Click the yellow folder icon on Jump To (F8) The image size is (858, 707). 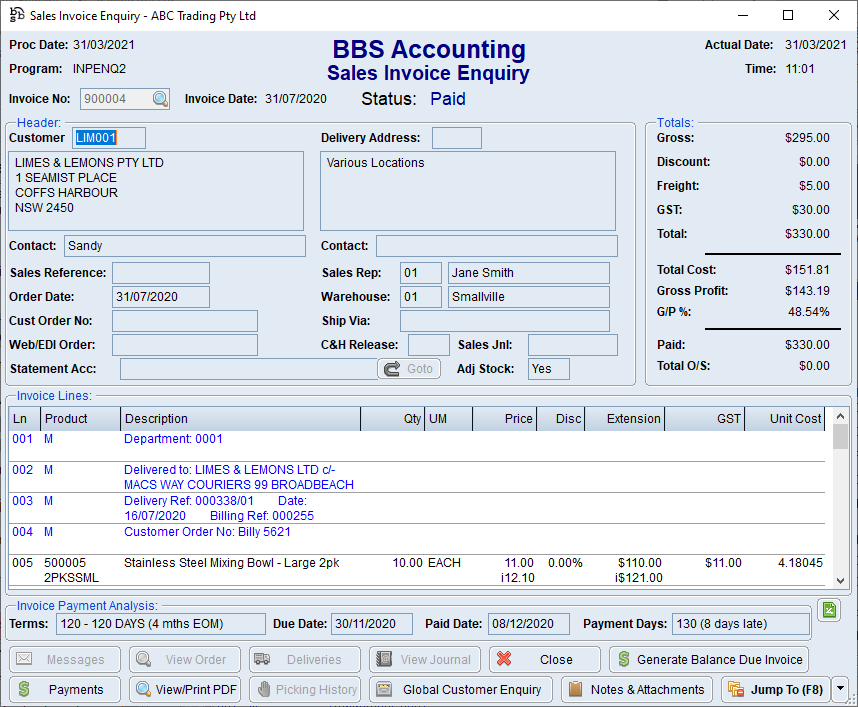tap(737, 690)
